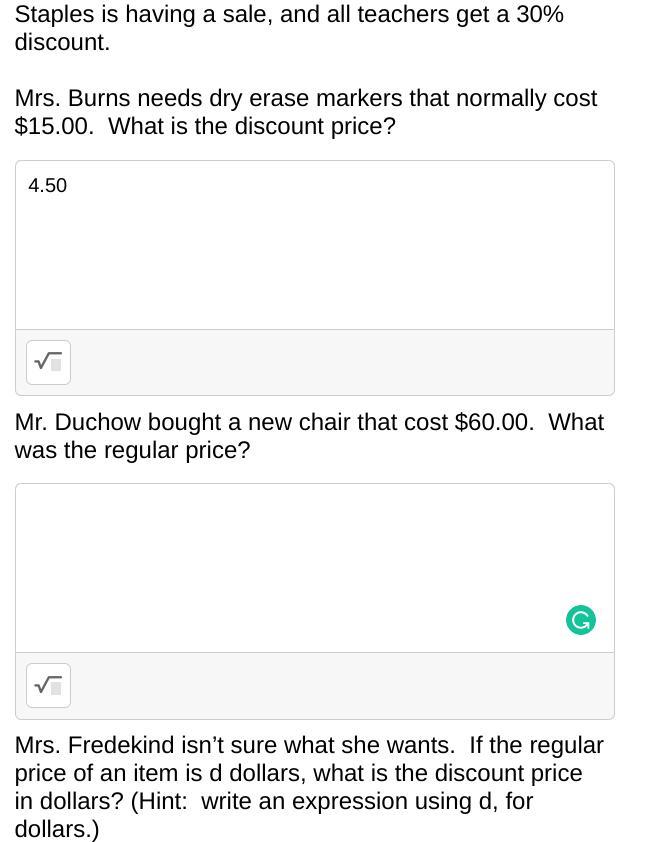The height and width of the screenshot is (842, 660).
Task: Open equation editor below the chair answer
Action: point(48,685)
